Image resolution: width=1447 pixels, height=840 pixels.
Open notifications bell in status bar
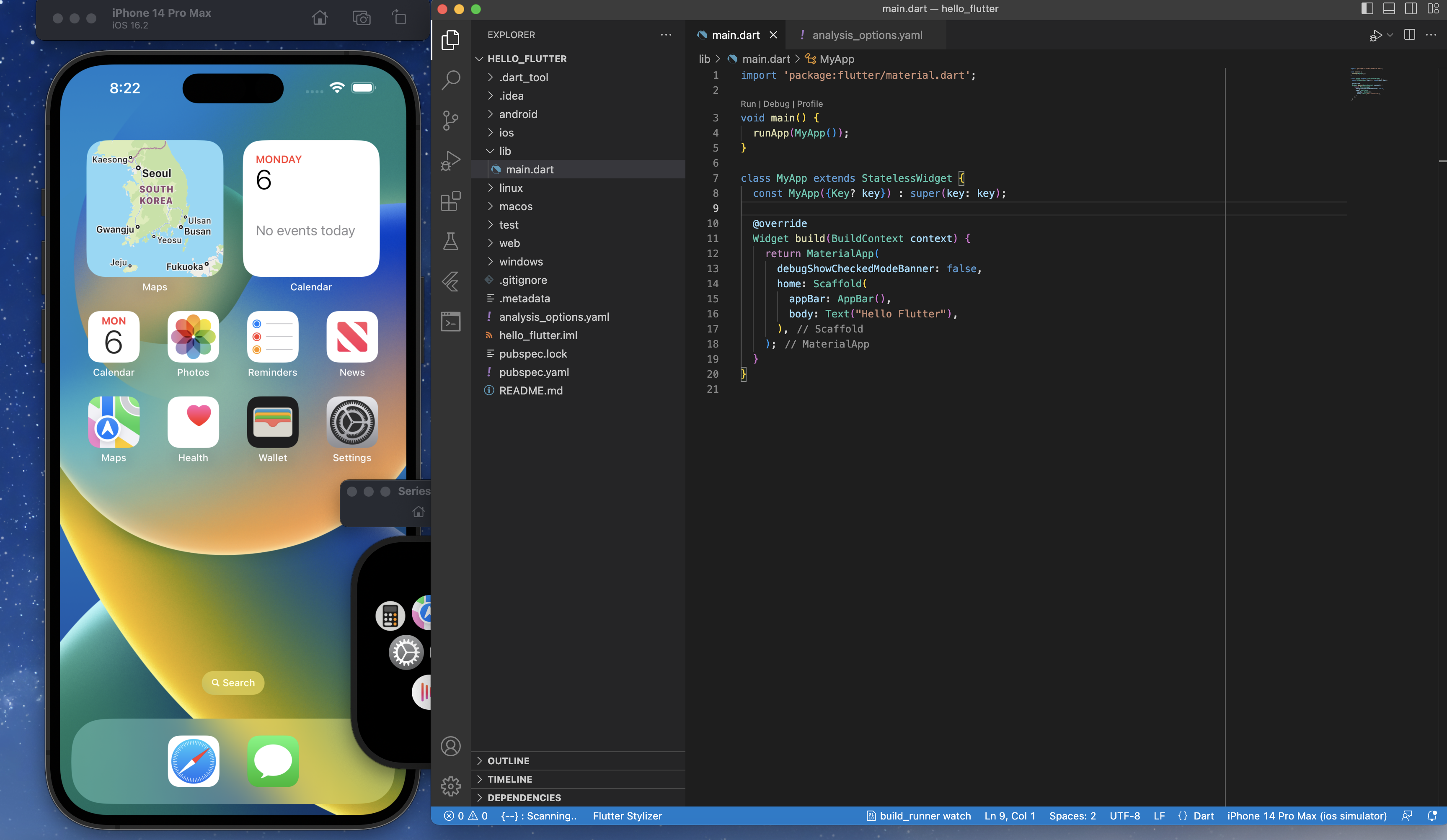coord(1432,815)
